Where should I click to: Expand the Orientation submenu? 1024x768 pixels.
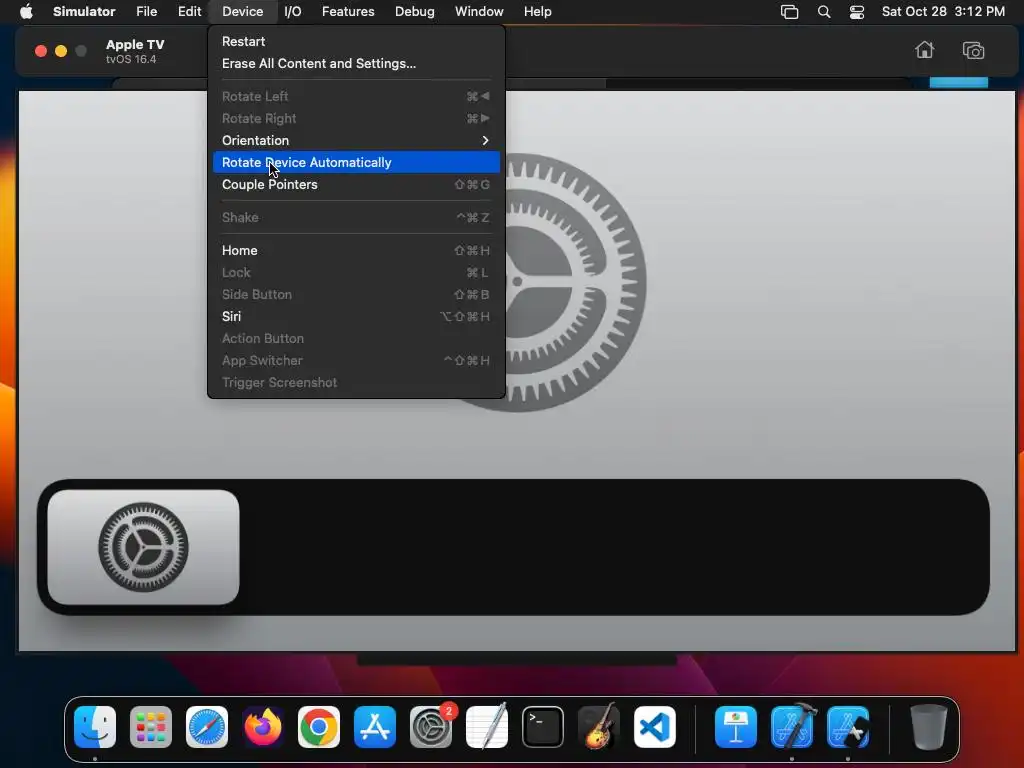tap(356, 140)
